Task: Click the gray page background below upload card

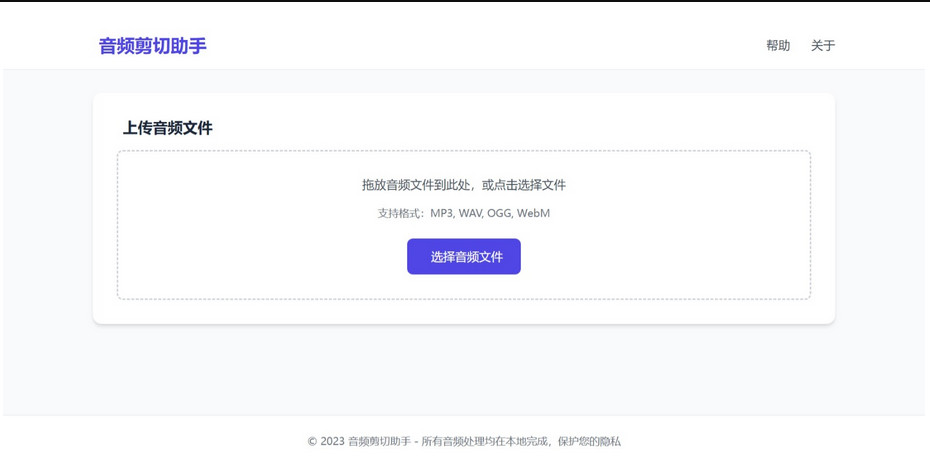Action: pyautogui.click(x=464, y=370)
